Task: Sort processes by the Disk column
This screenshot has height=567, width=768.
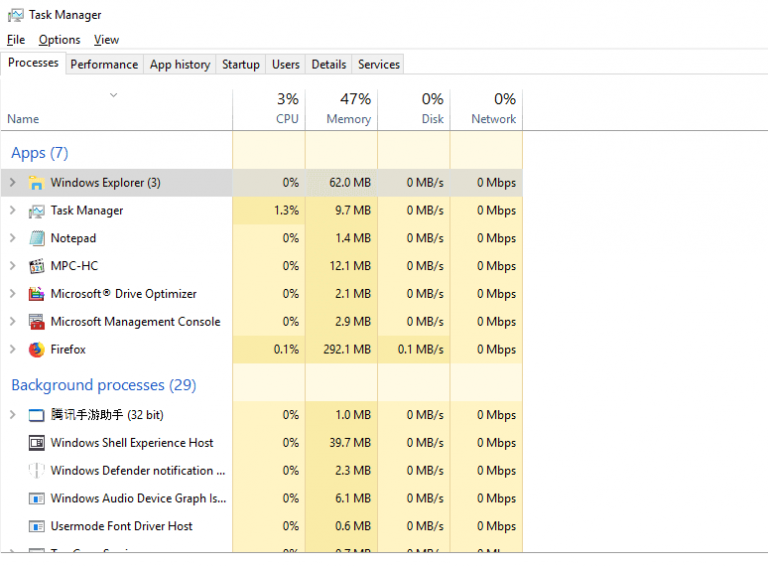Action: coord(414,110)
